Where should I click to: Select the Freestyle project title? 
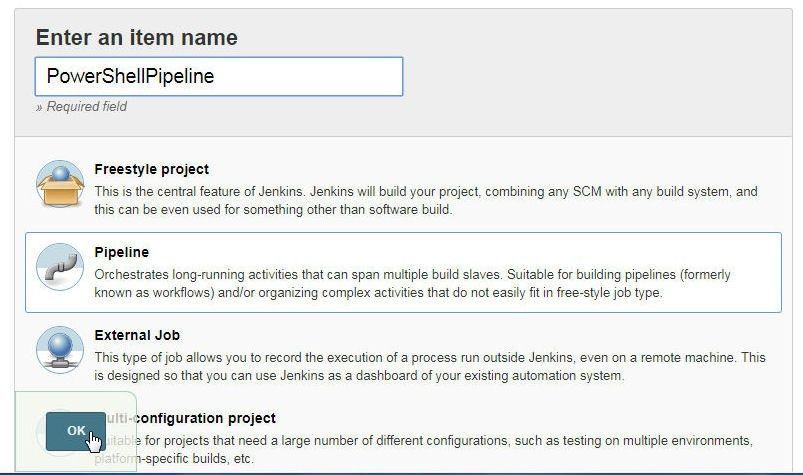(152, 169)
